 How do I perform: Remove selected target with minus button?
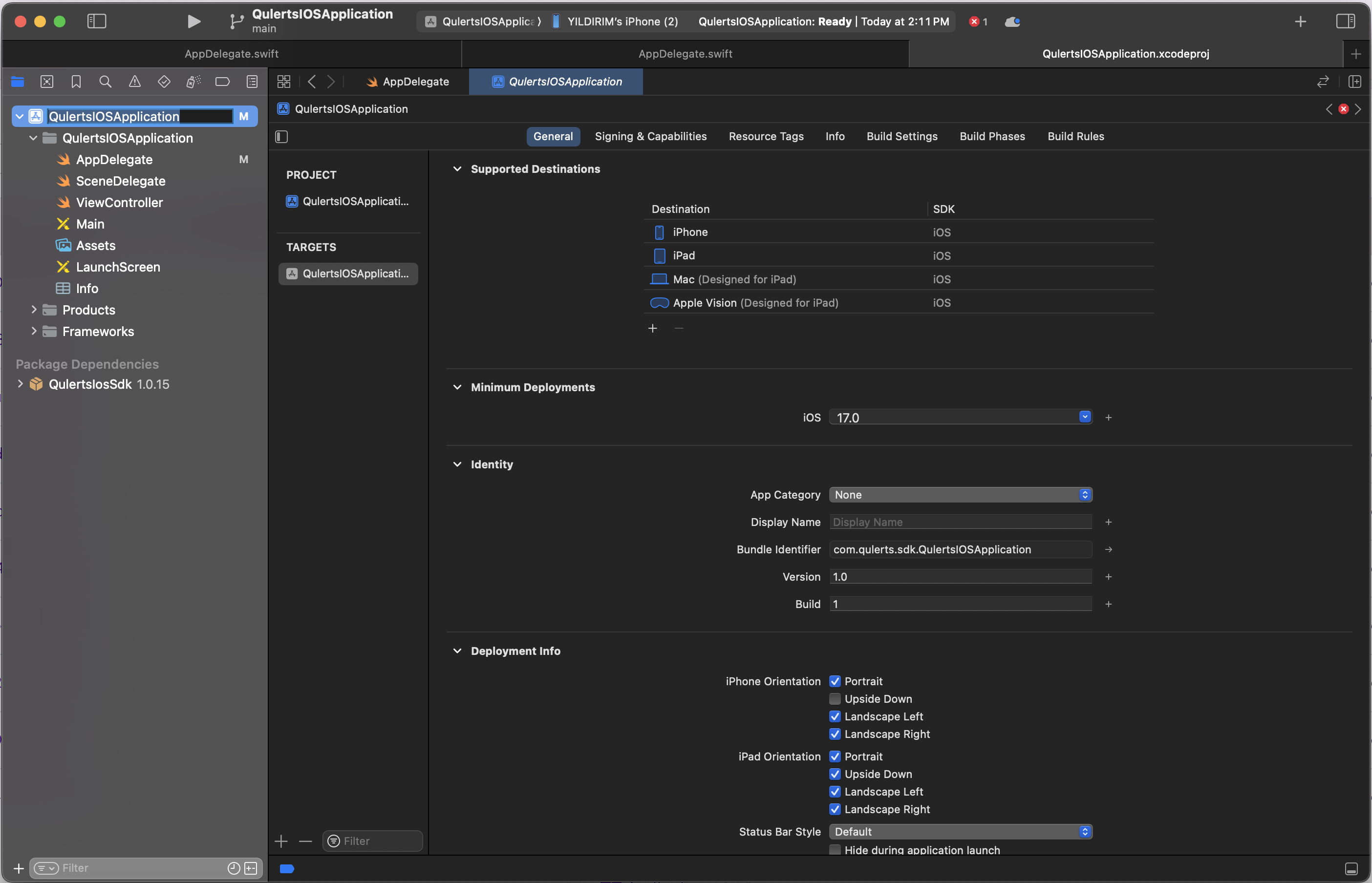306,841
